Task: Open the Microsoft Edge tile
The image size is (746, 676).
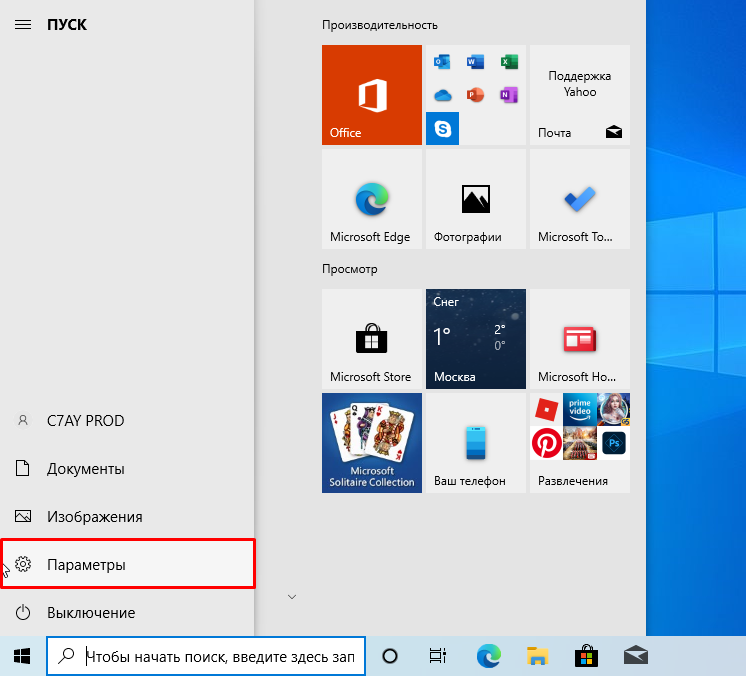Action: pyautogui.click(x=372, y=199)
